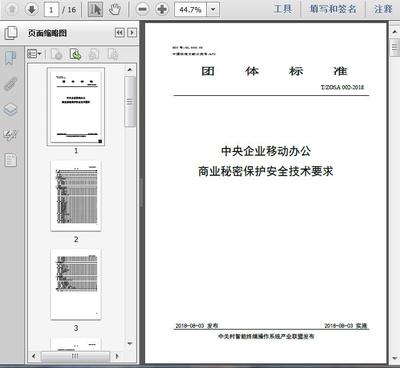Edit the current page number field
The height and width of the screenshot is (368, 400).
click(x=51, y=9)
